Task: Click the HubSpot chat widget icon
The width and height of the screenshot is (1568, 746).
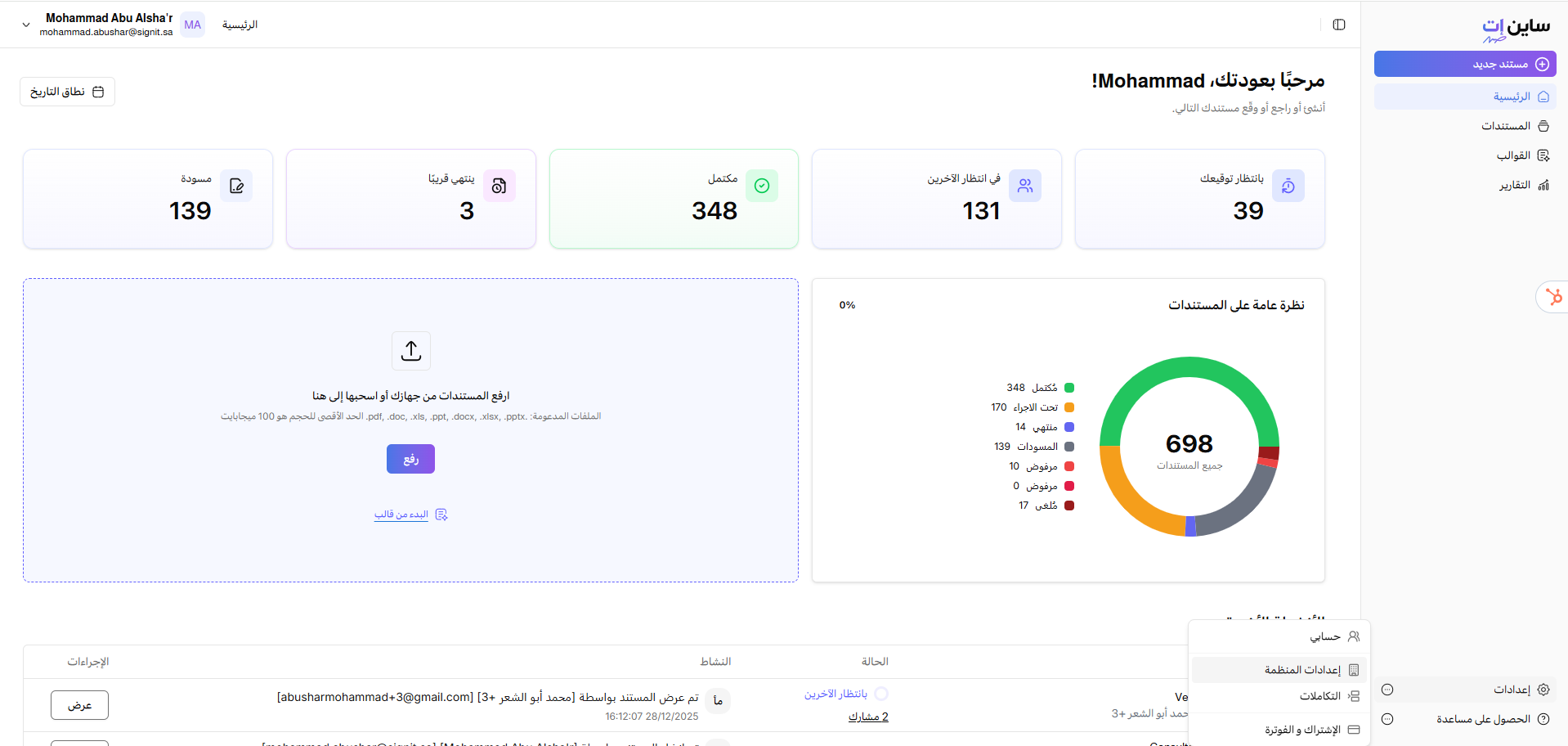Action: pyautogui.click(x=1553, y=297)
